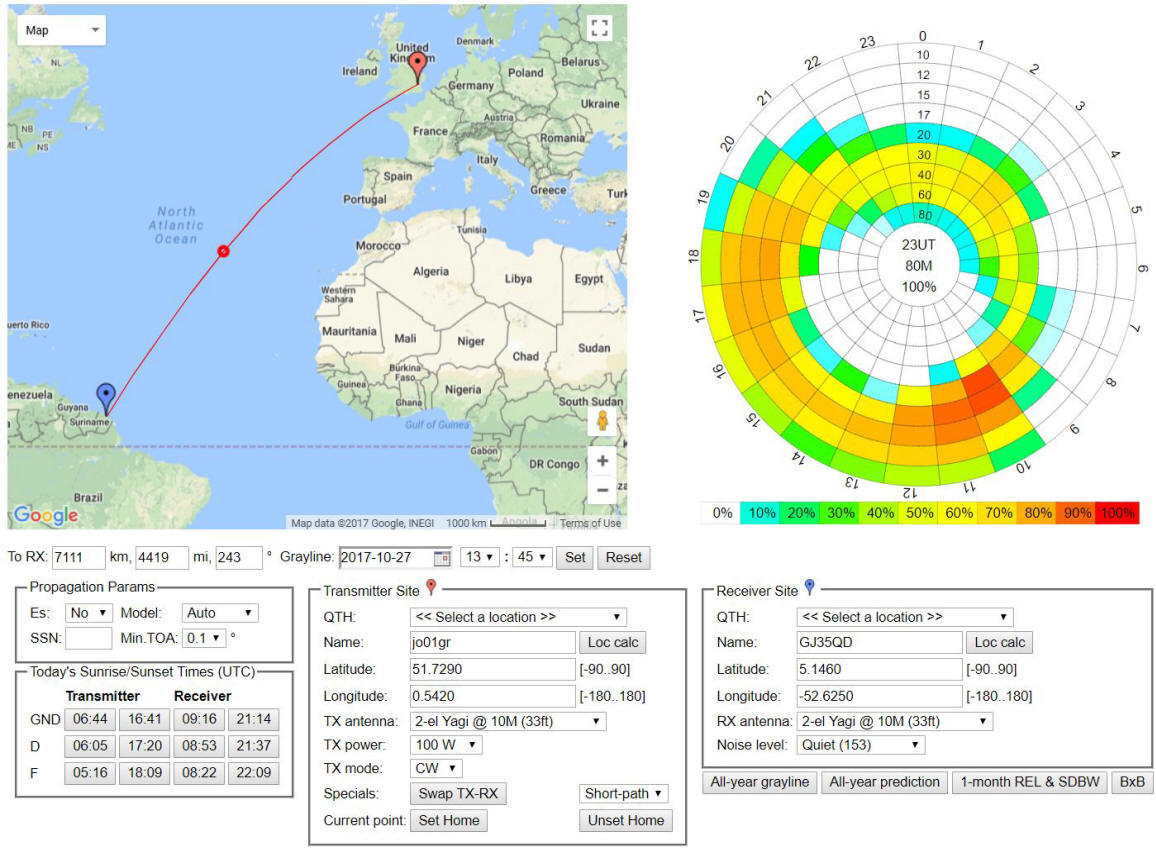Click the BxB button

tap(1132, 782)
